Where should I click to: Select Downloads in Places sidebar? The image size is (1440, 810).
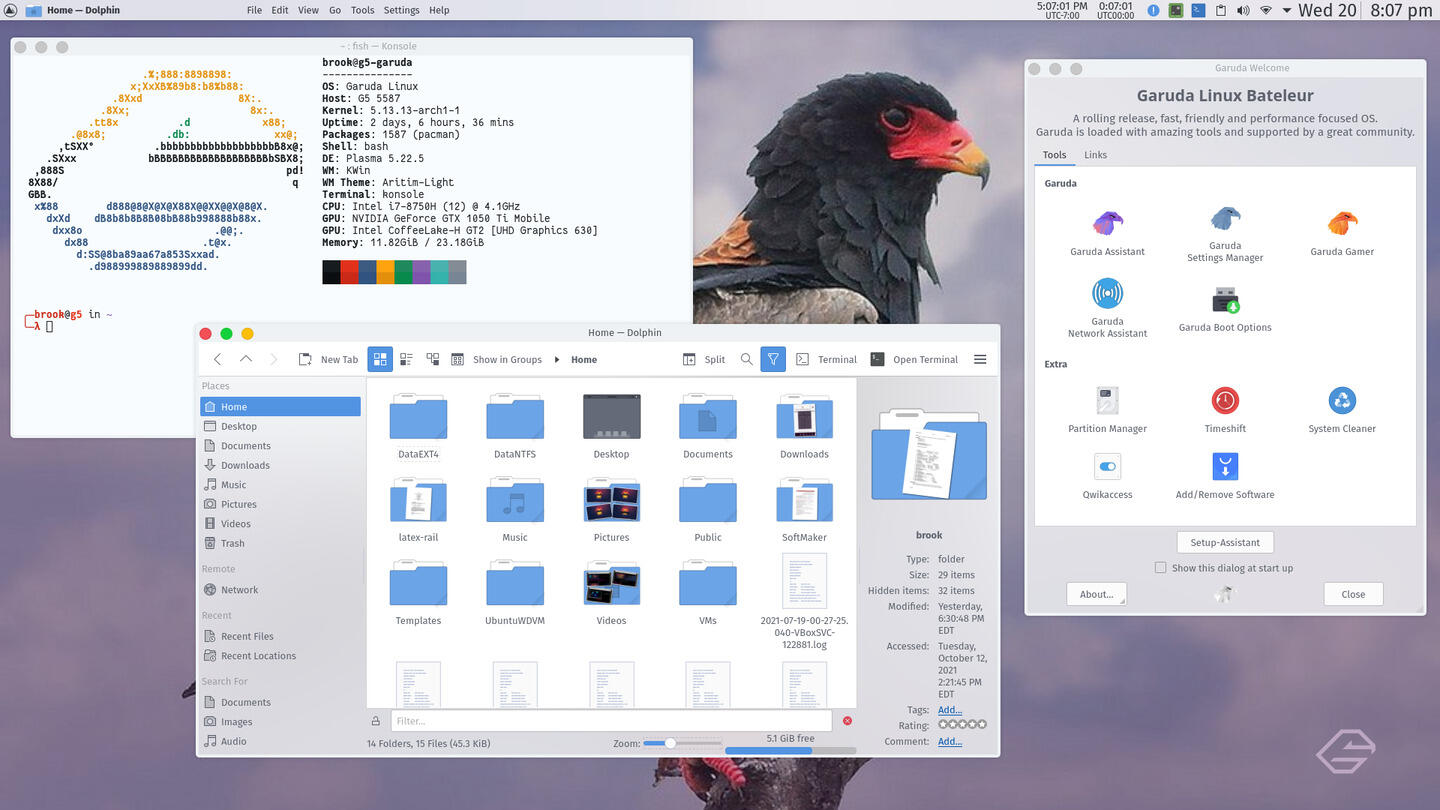[280, 465]
